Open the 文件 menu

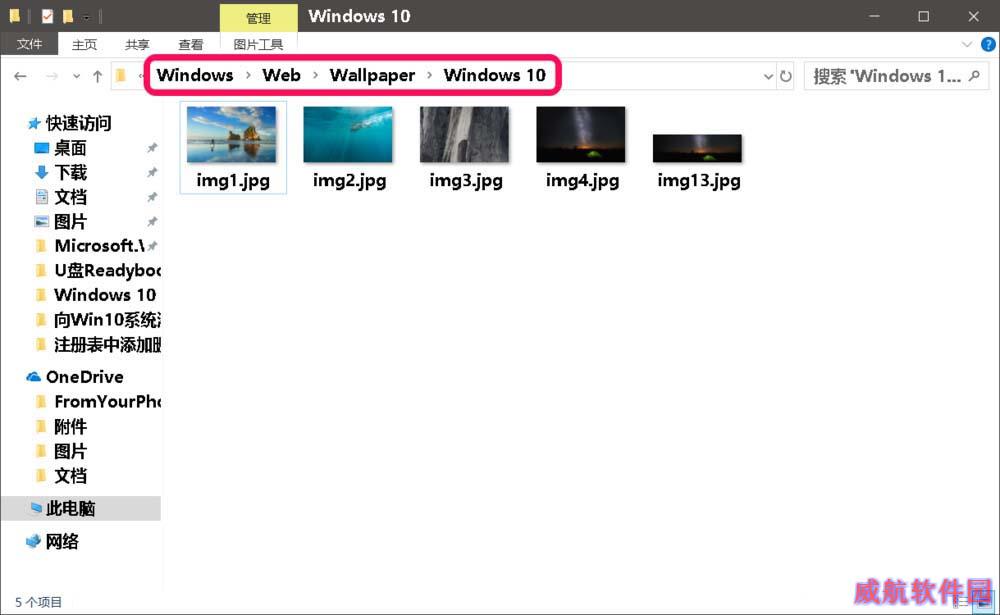pyautogui.click(x=29, y=44)
